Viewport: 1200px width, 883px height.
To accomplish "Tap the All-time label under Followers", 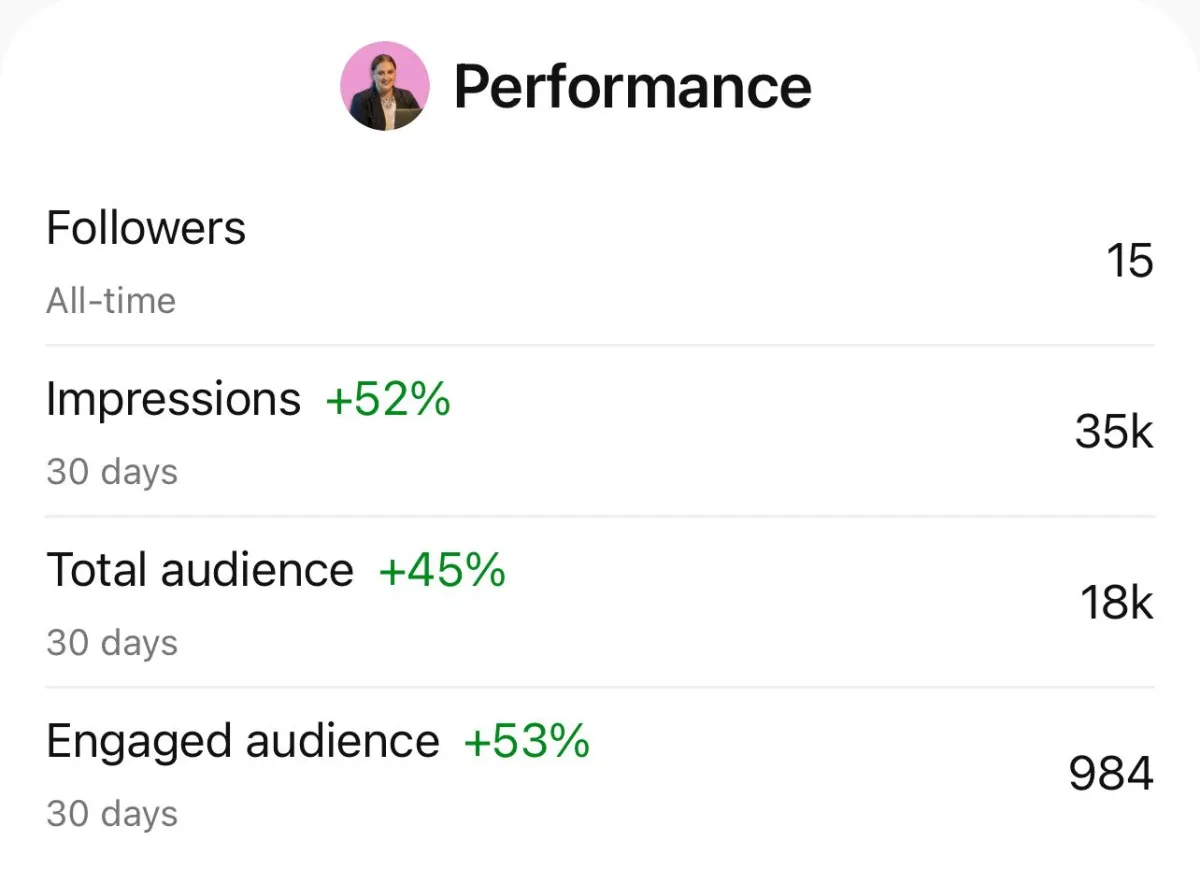I will [111, 300].
